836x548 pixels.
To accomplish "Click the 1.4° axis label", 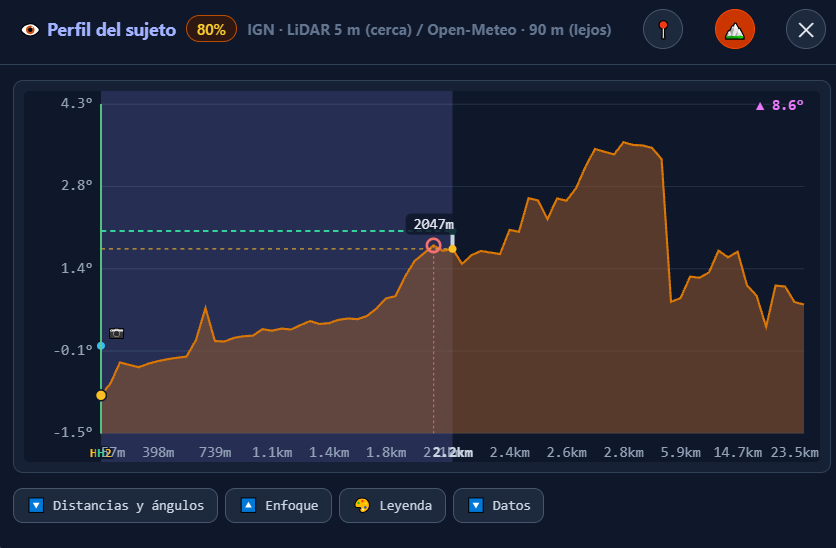I will click(x=76, y=268).
